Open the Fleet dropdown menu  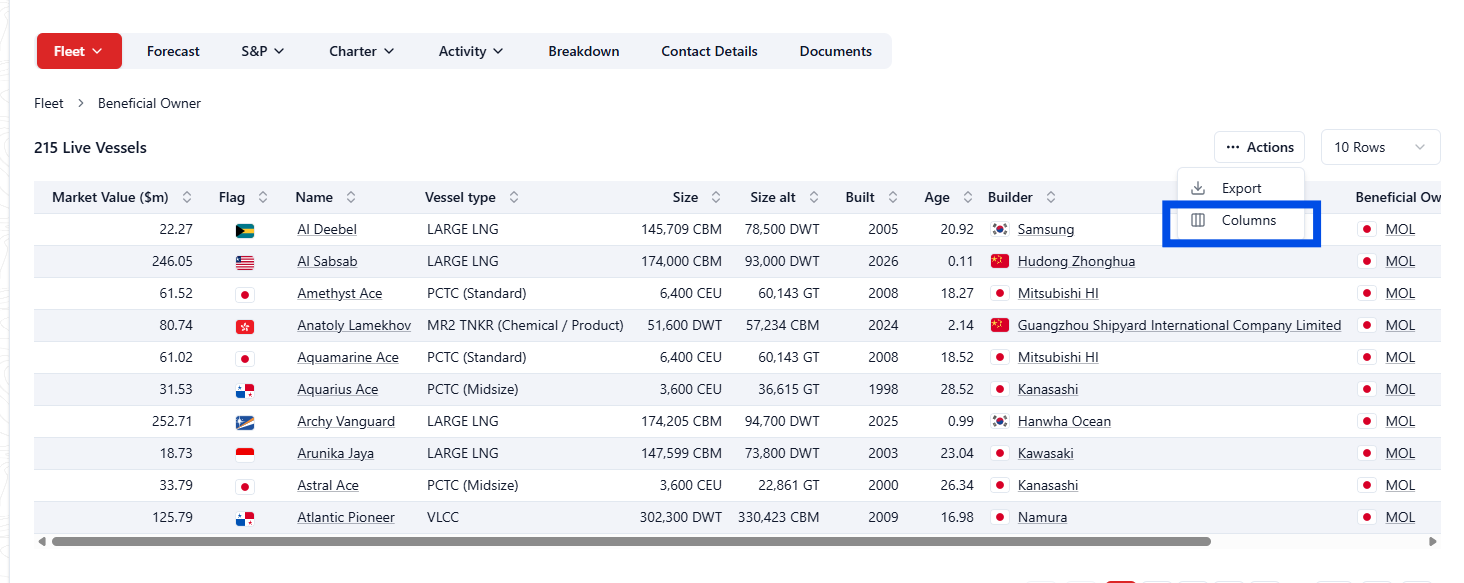click(79, 51)
